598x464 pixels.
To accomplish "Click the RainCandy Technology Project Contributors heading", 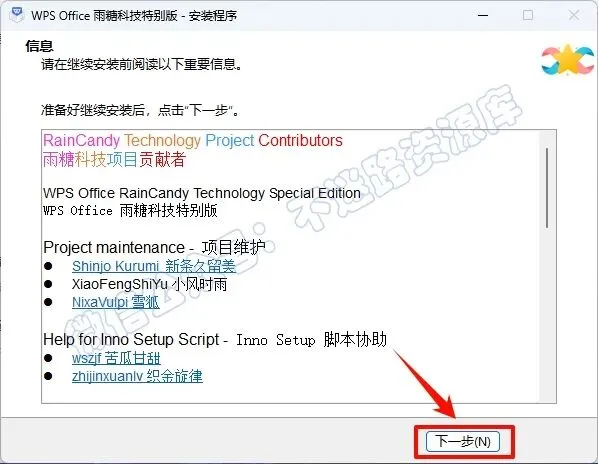I will [x=193, y=140].
